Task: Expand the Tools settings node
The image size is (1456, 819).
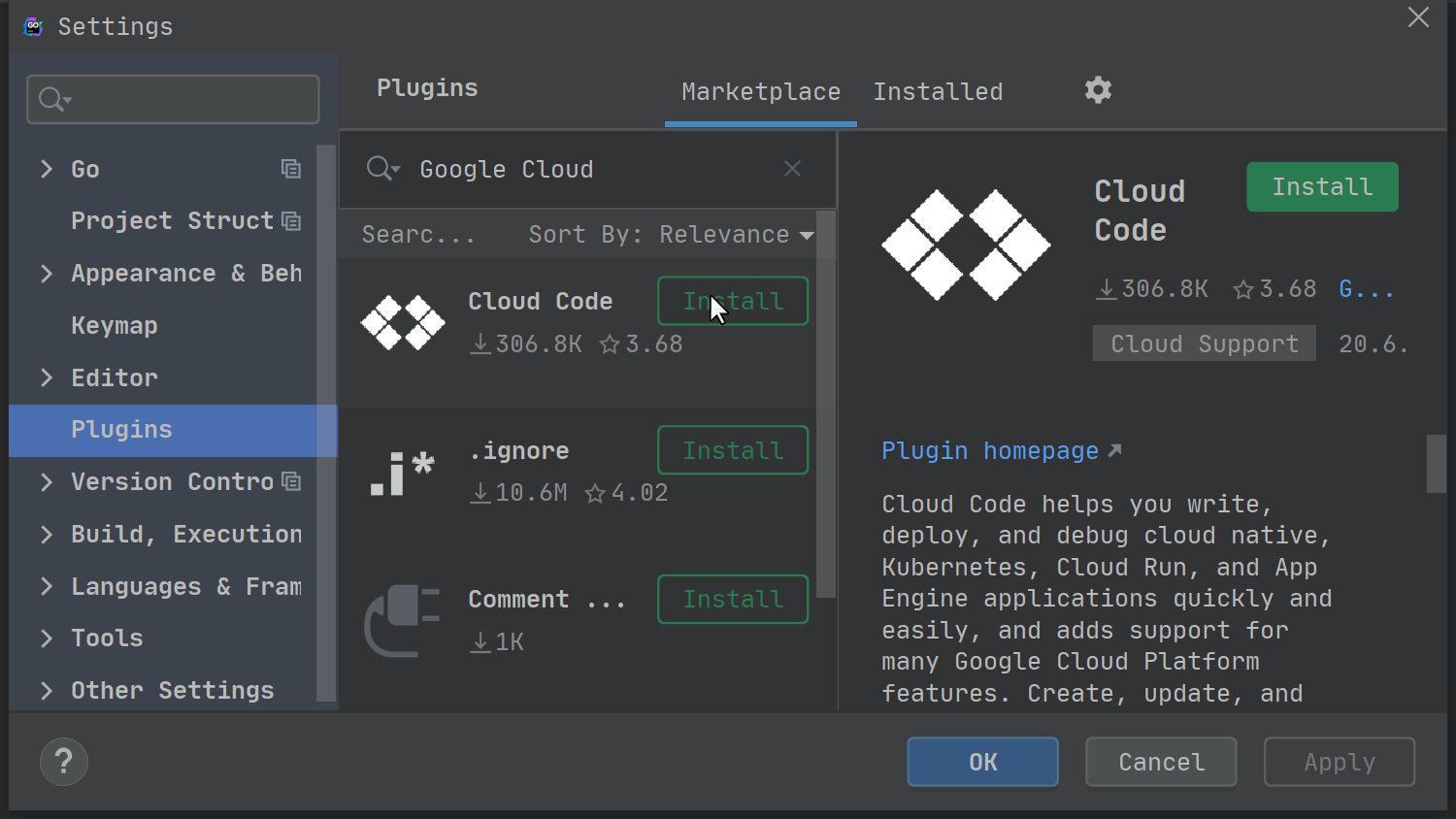Action: point(46,638)
